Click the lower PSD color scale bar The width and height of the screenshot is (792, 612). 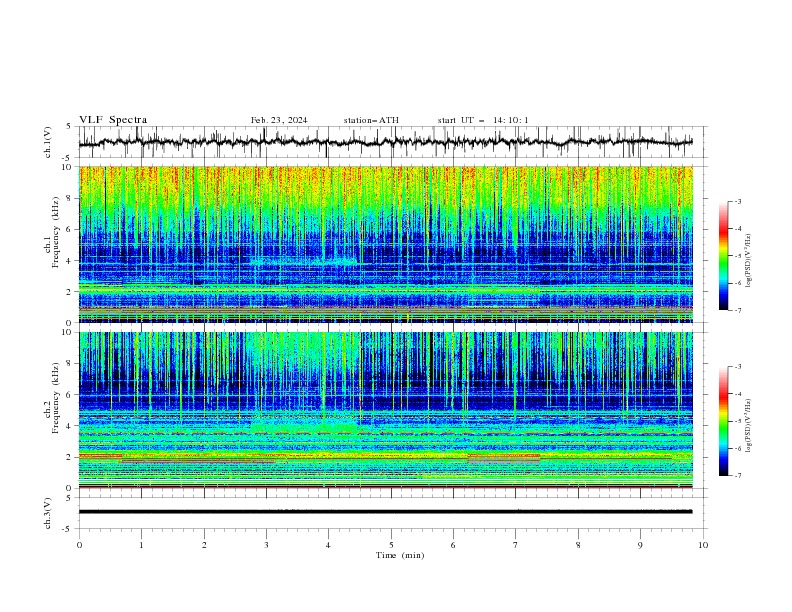point(723,421)
